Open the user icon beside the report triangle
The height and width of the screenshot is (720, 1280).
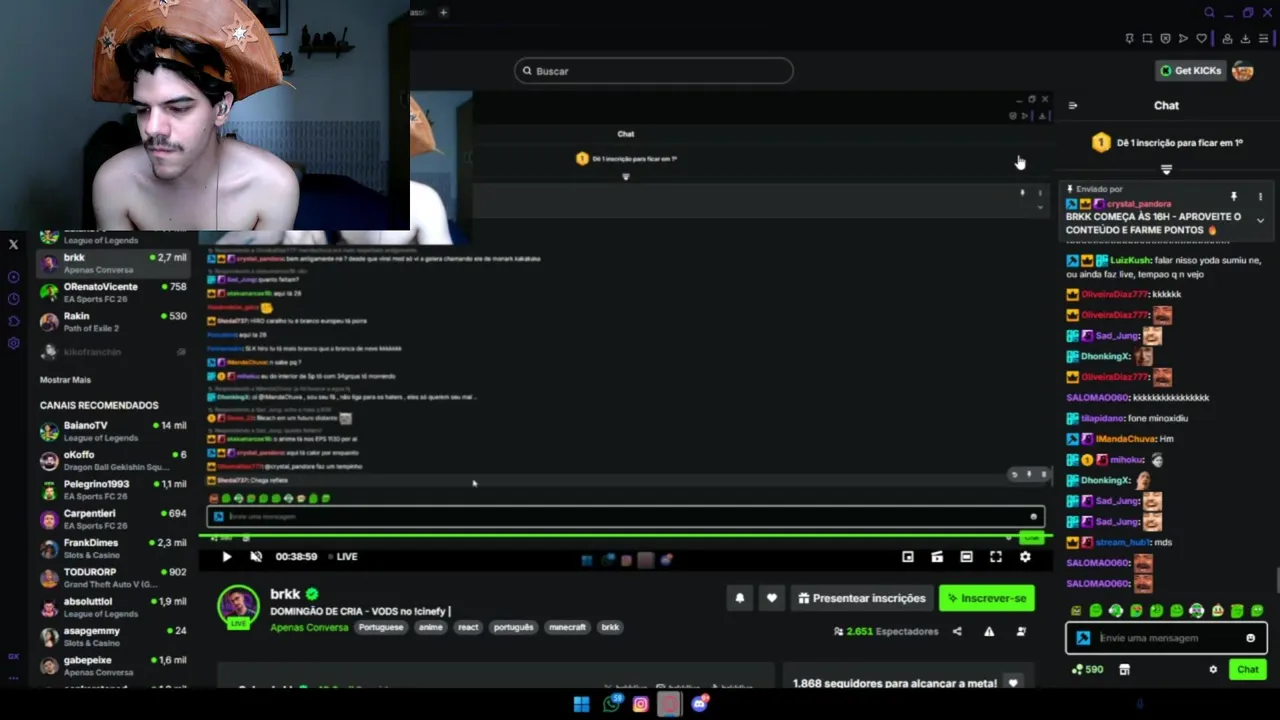[x=1021, y=632]
